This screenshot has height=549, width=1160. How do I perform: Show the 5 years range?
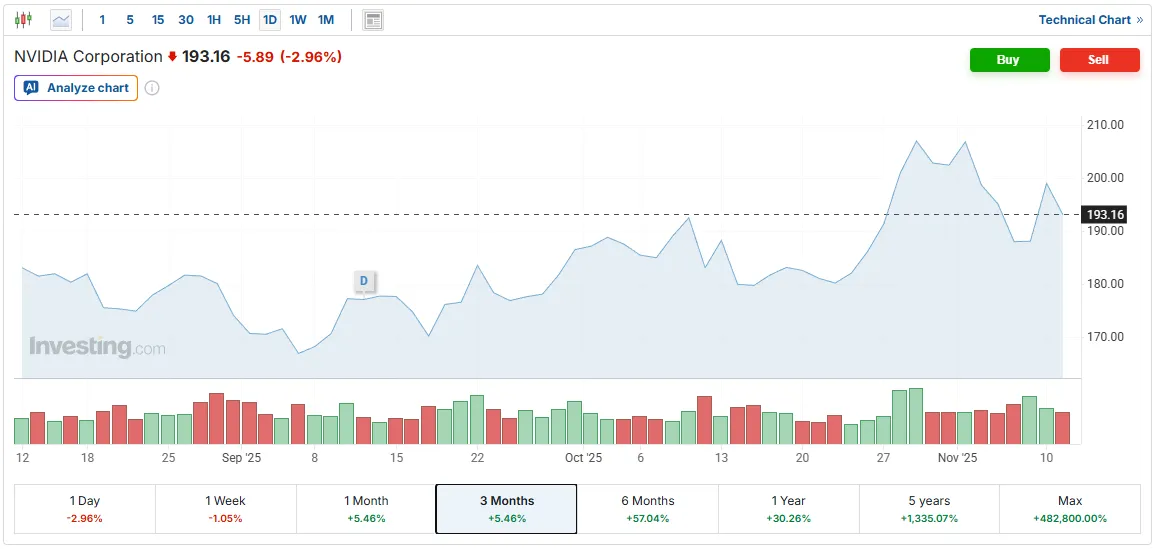(929, 509)
